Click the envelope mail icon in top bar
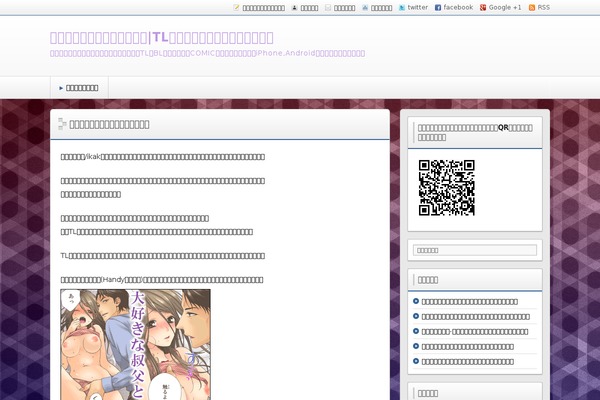Image resolution: width=600 pixels, height=400 pixels. pos(328,8)
